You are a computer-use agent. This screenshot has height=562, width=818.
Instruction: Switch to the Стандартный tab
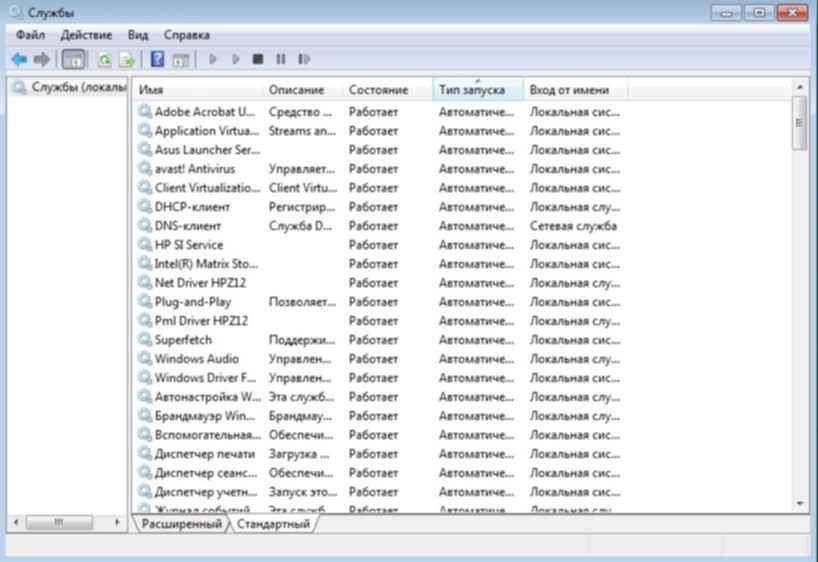[x=272, y=523]
